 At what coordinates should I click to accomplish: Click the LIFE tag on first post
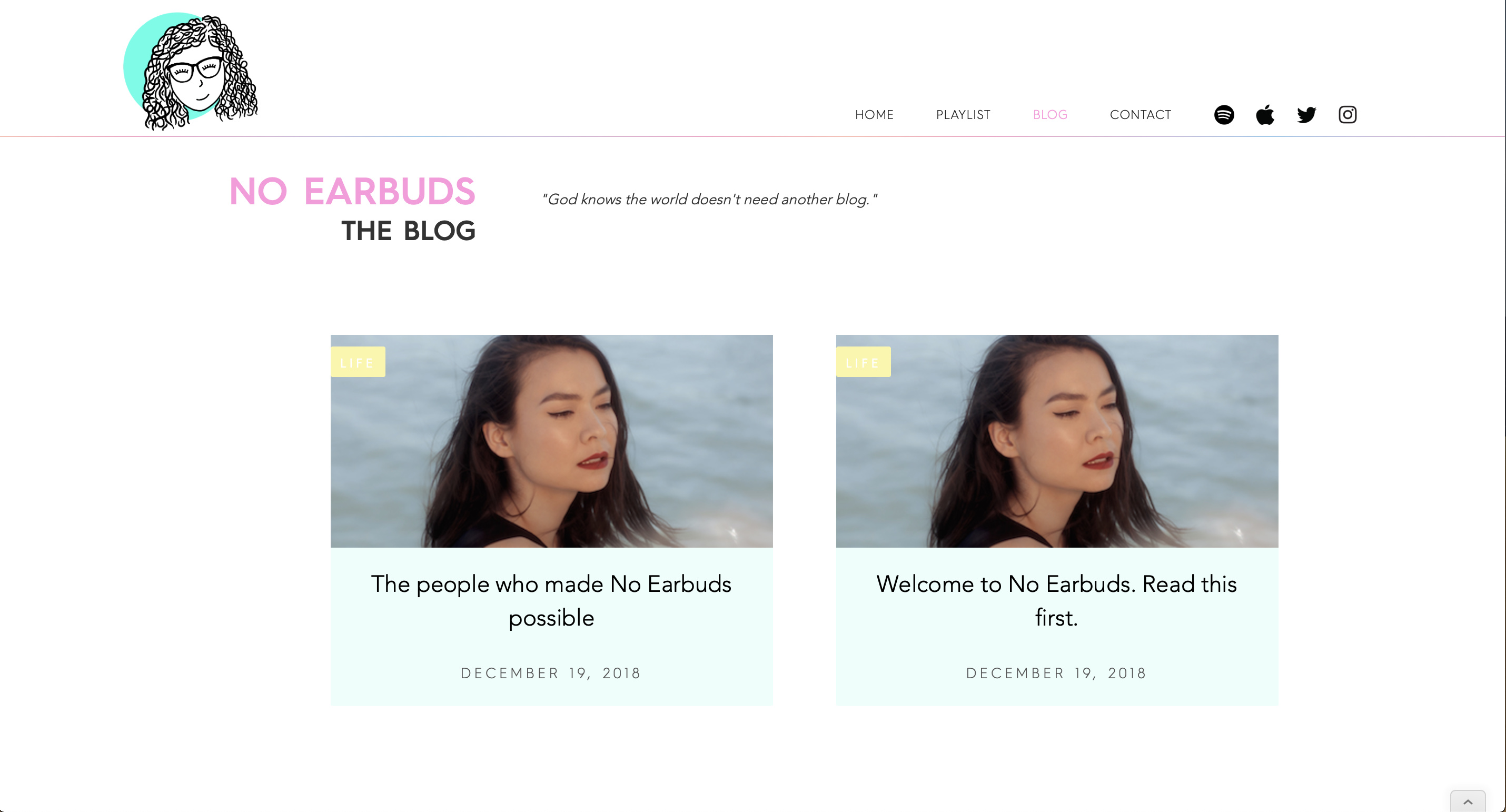pyautogui.click(x=357, y=362)
